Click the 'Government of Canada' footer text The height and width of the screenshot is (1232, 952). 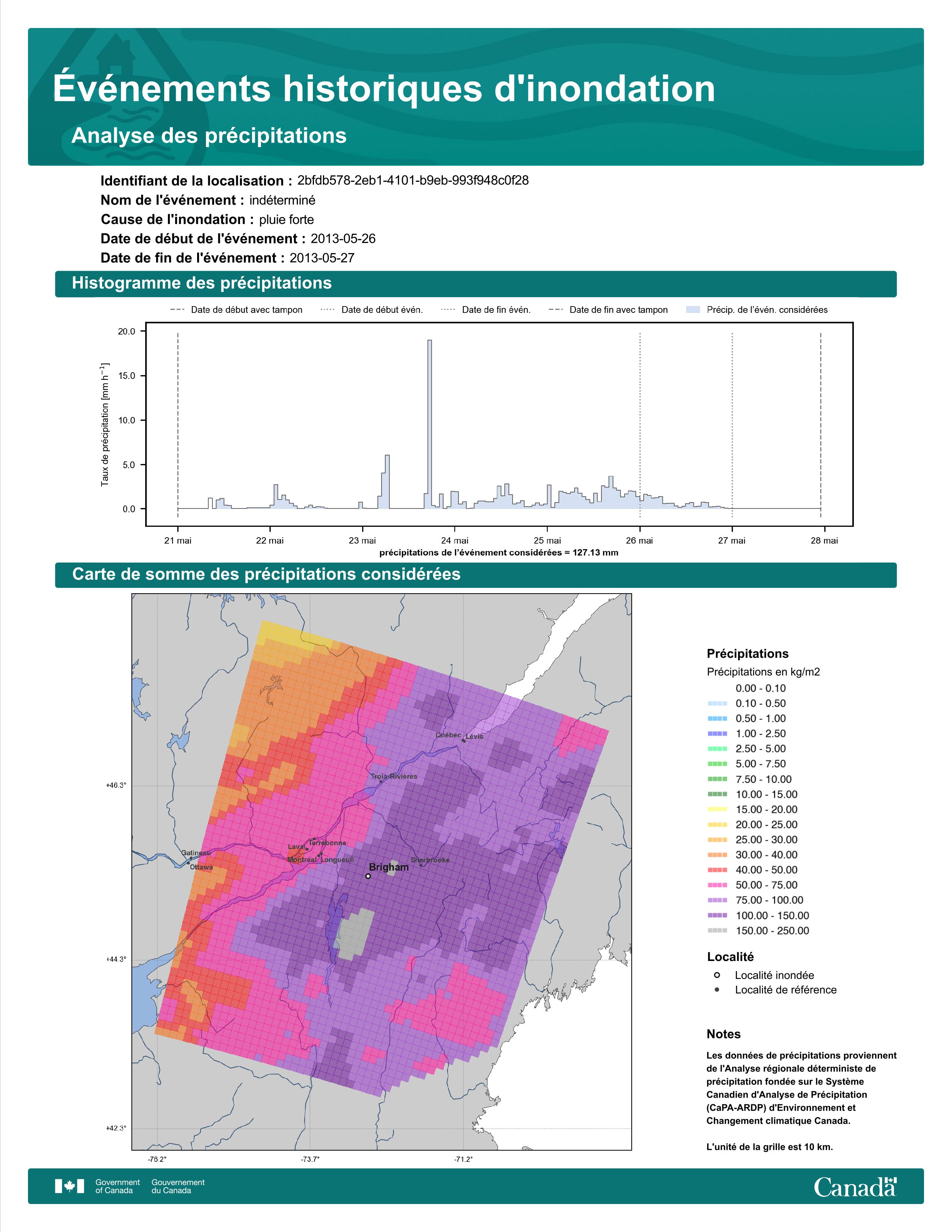(x=117, y=1186)
